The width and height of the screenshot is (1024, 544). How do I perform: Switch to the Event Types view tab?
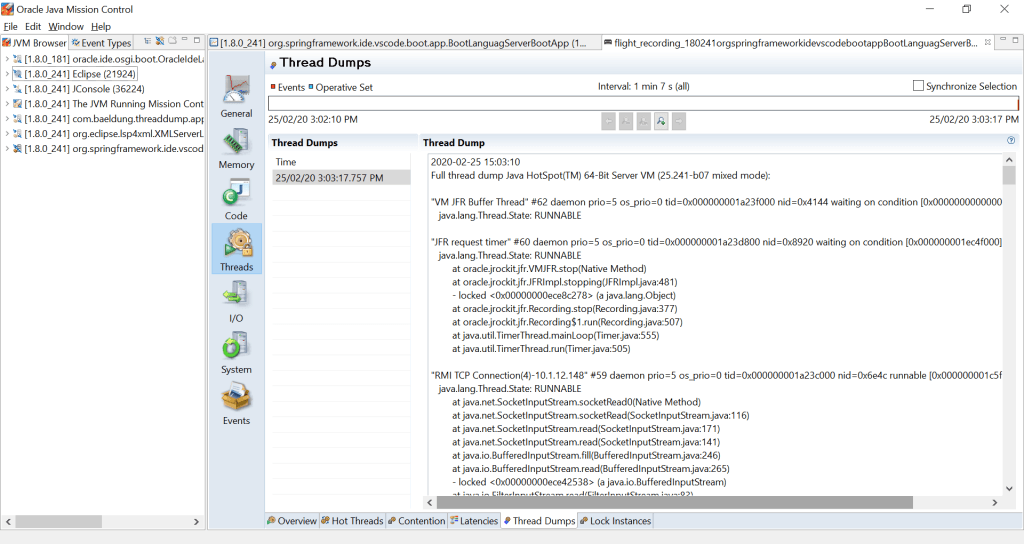click(x=101, y=42)
